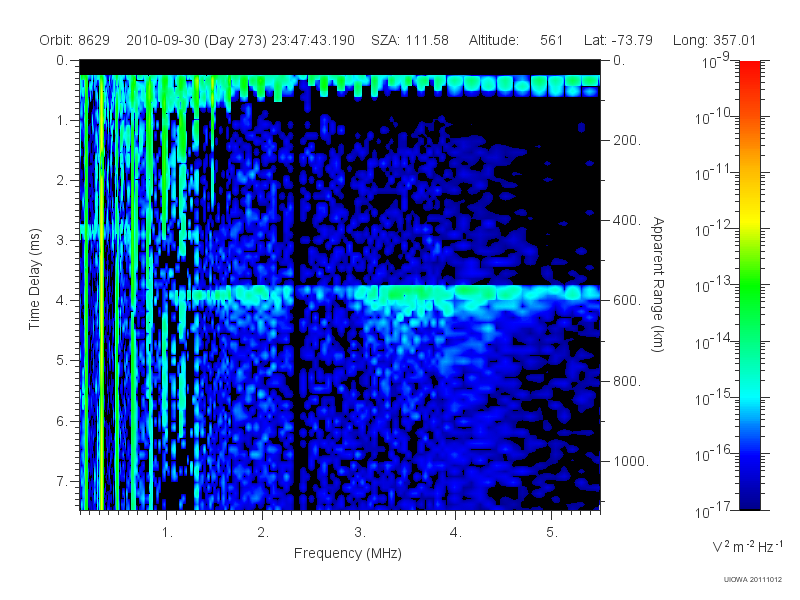Click the yellow region of the color bar
Viewport: 800px width, 600px height.
point(749,219)
